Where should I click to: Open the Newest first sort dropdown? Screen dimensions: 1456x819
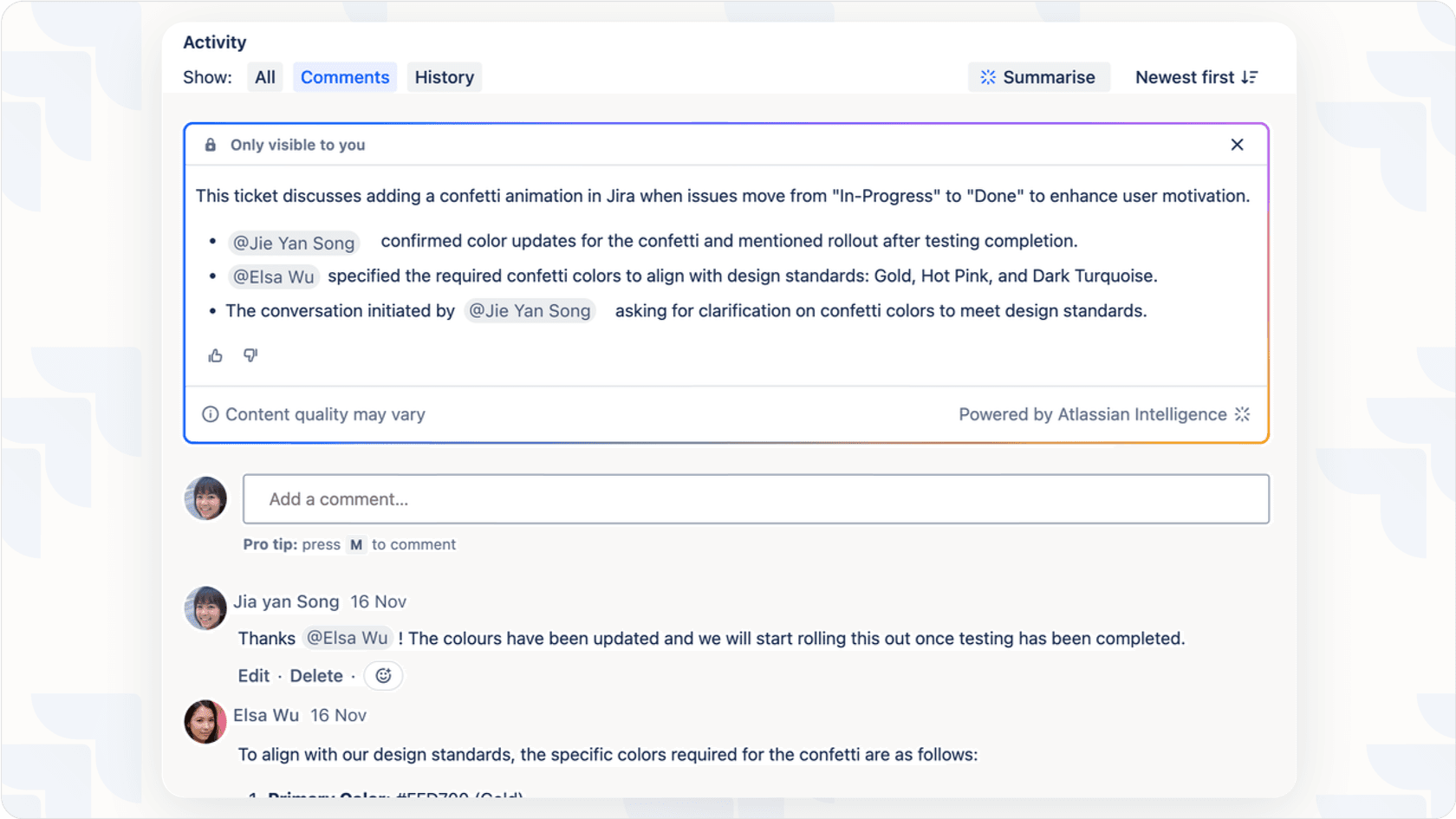coord(1186,77)
